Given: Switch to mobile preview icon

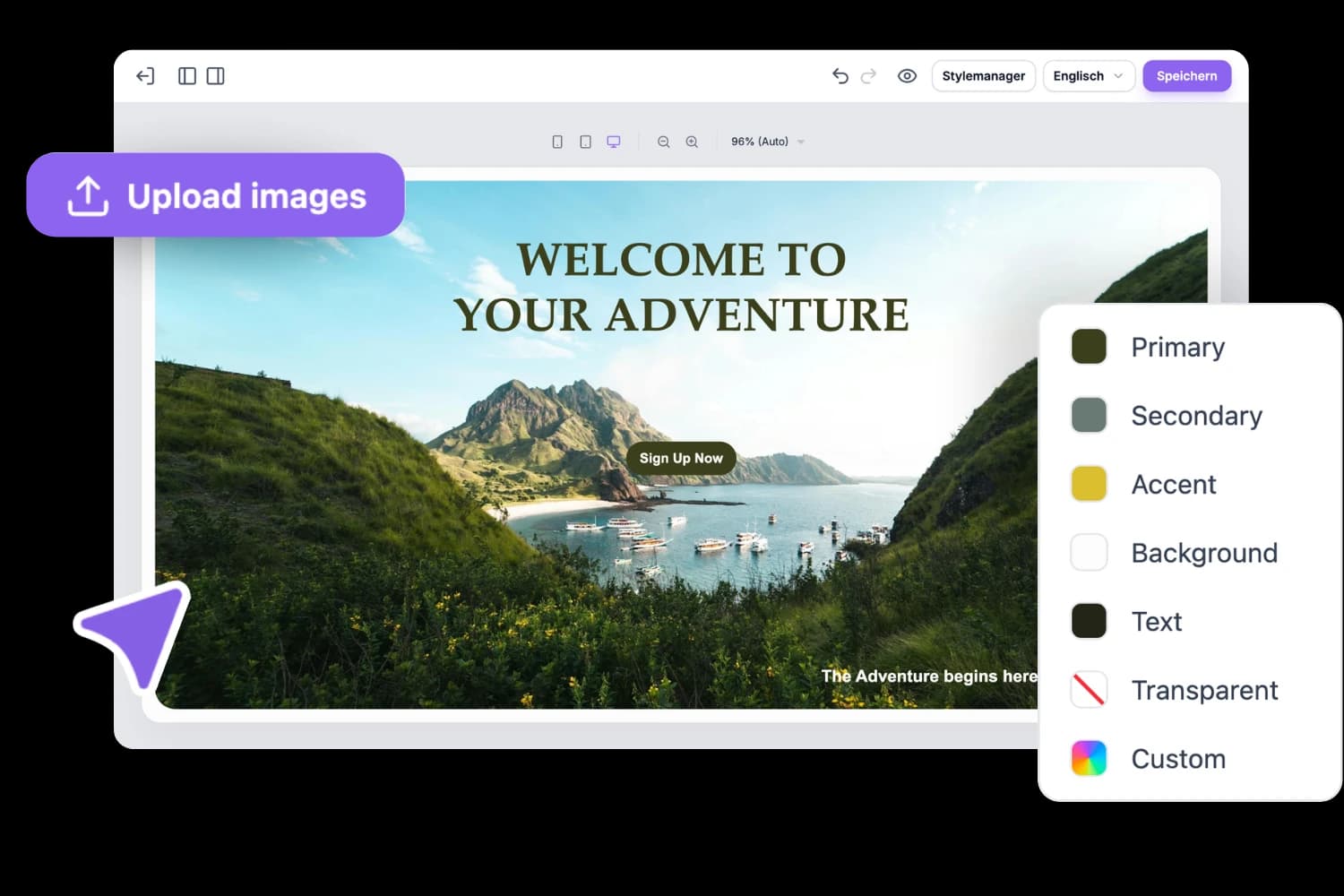Looking at the screenshot, I should (x=557, y=141).
